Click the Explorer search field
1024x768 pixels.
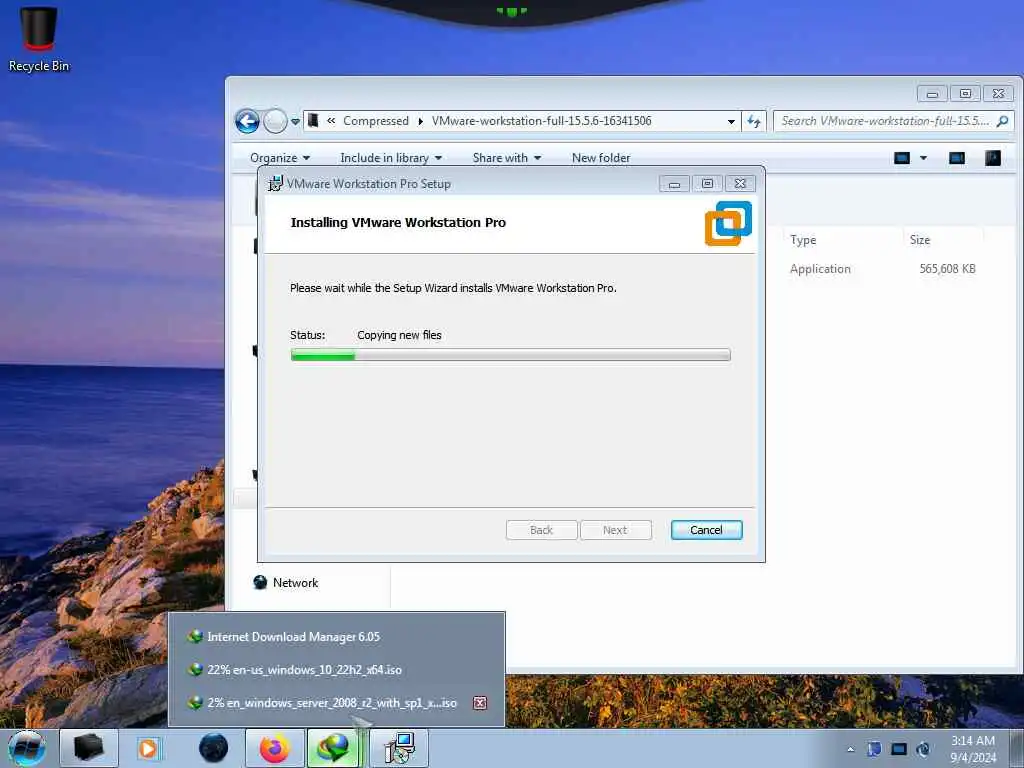tap(886, 121)
